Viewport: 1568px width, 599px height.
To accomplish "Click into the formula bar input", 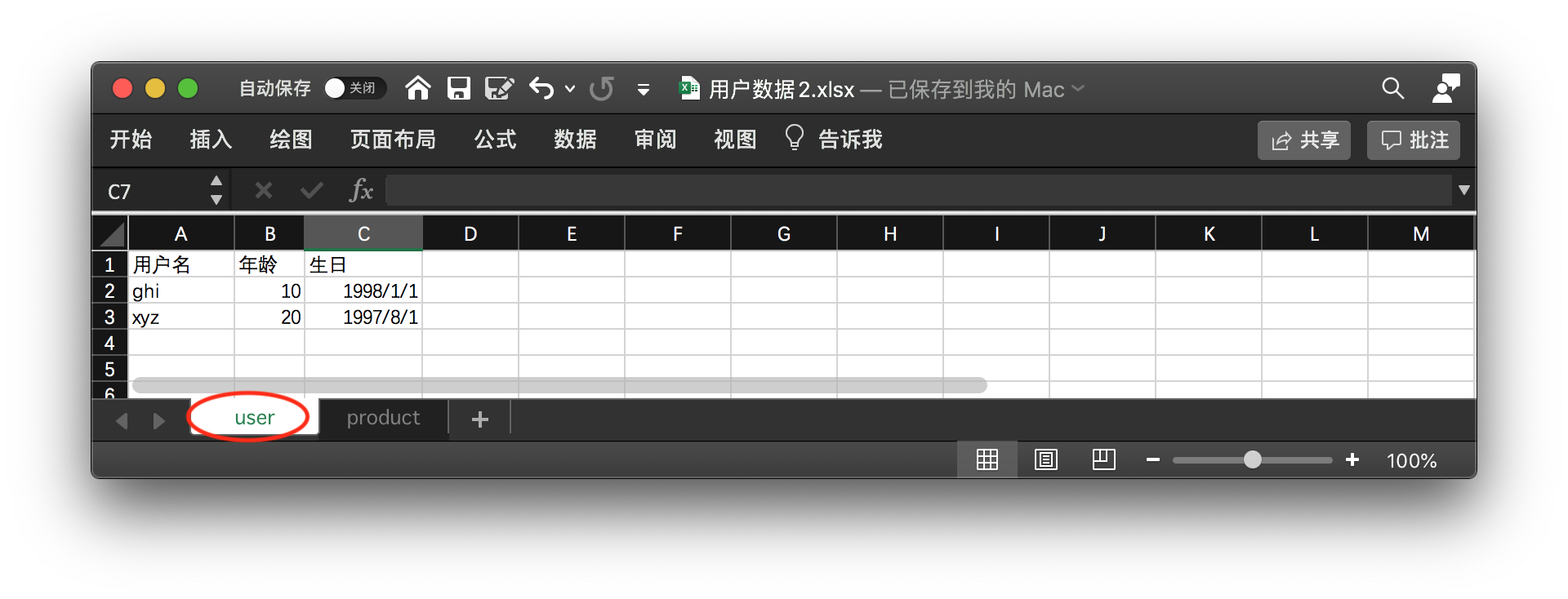I will 918,191.
